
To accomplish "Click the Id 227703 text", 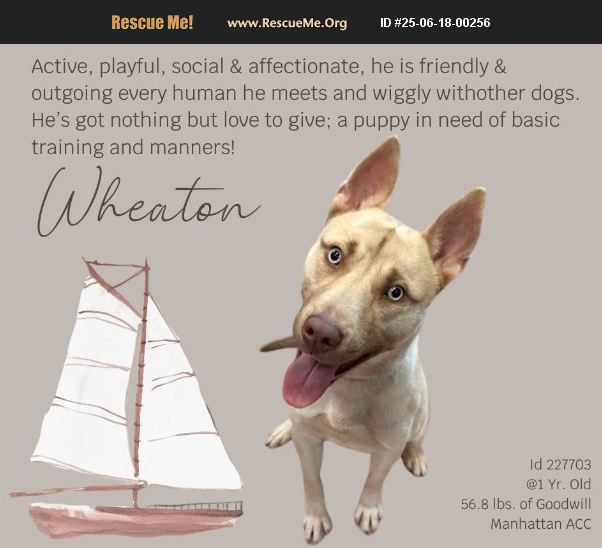I will (560, 465).
